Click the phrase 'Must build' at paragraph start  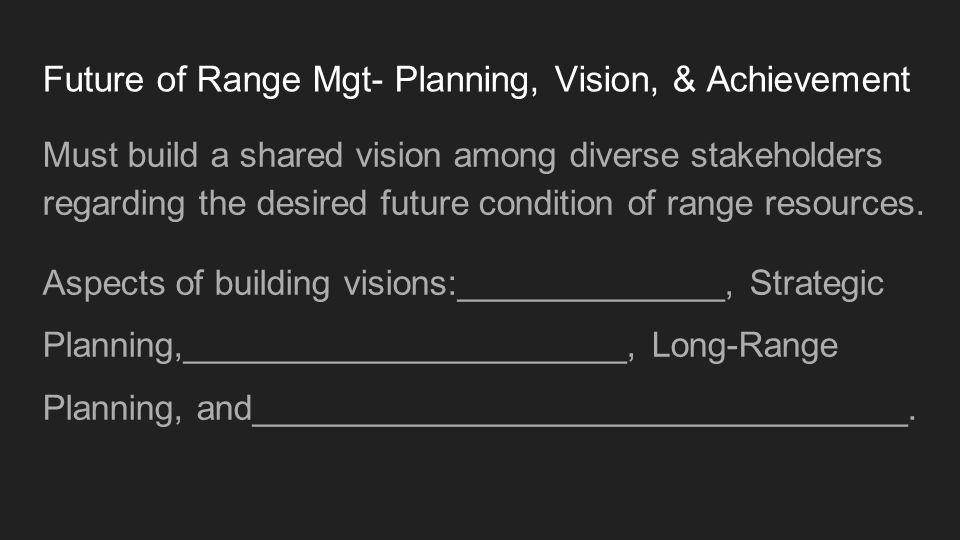point(121,155)
